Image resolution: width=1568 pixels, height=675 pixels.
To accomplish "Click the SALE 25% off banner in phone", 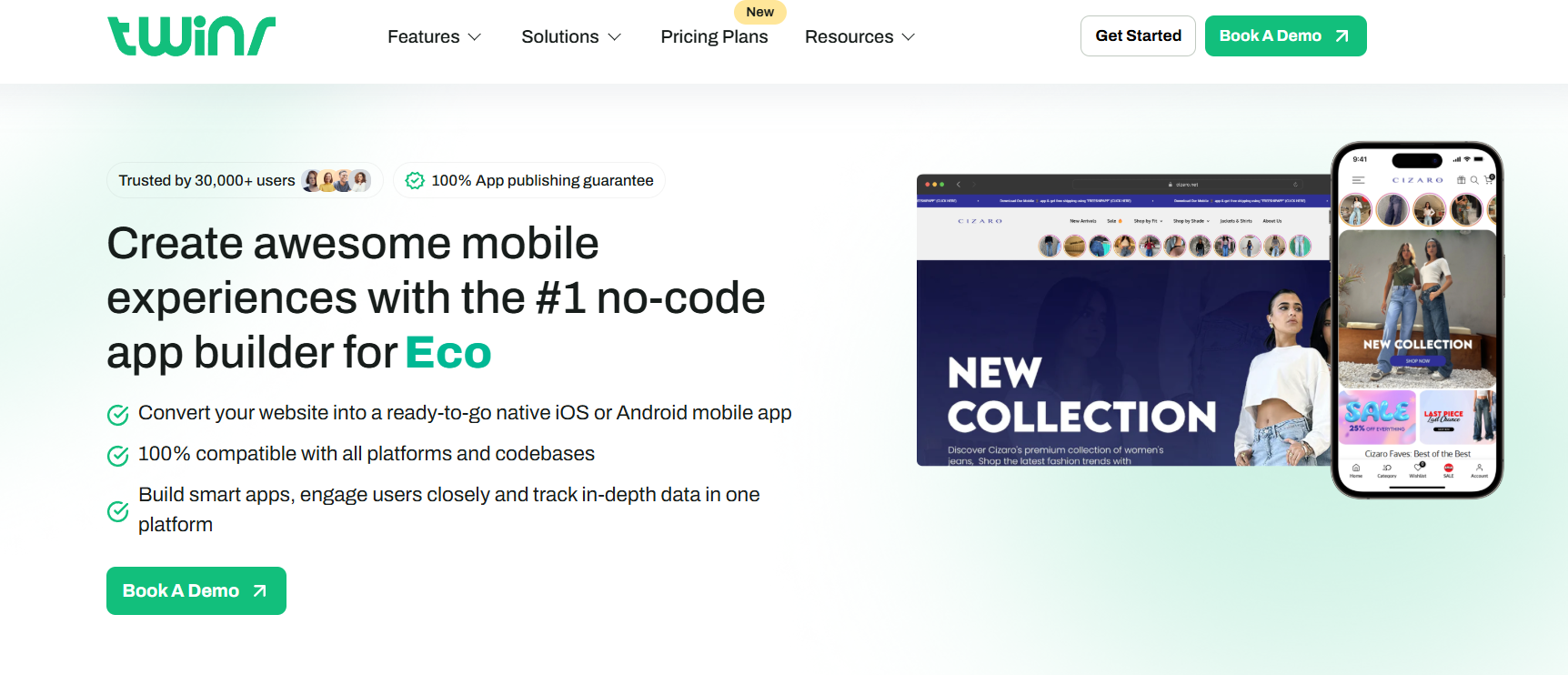I will click(1377, 416).
